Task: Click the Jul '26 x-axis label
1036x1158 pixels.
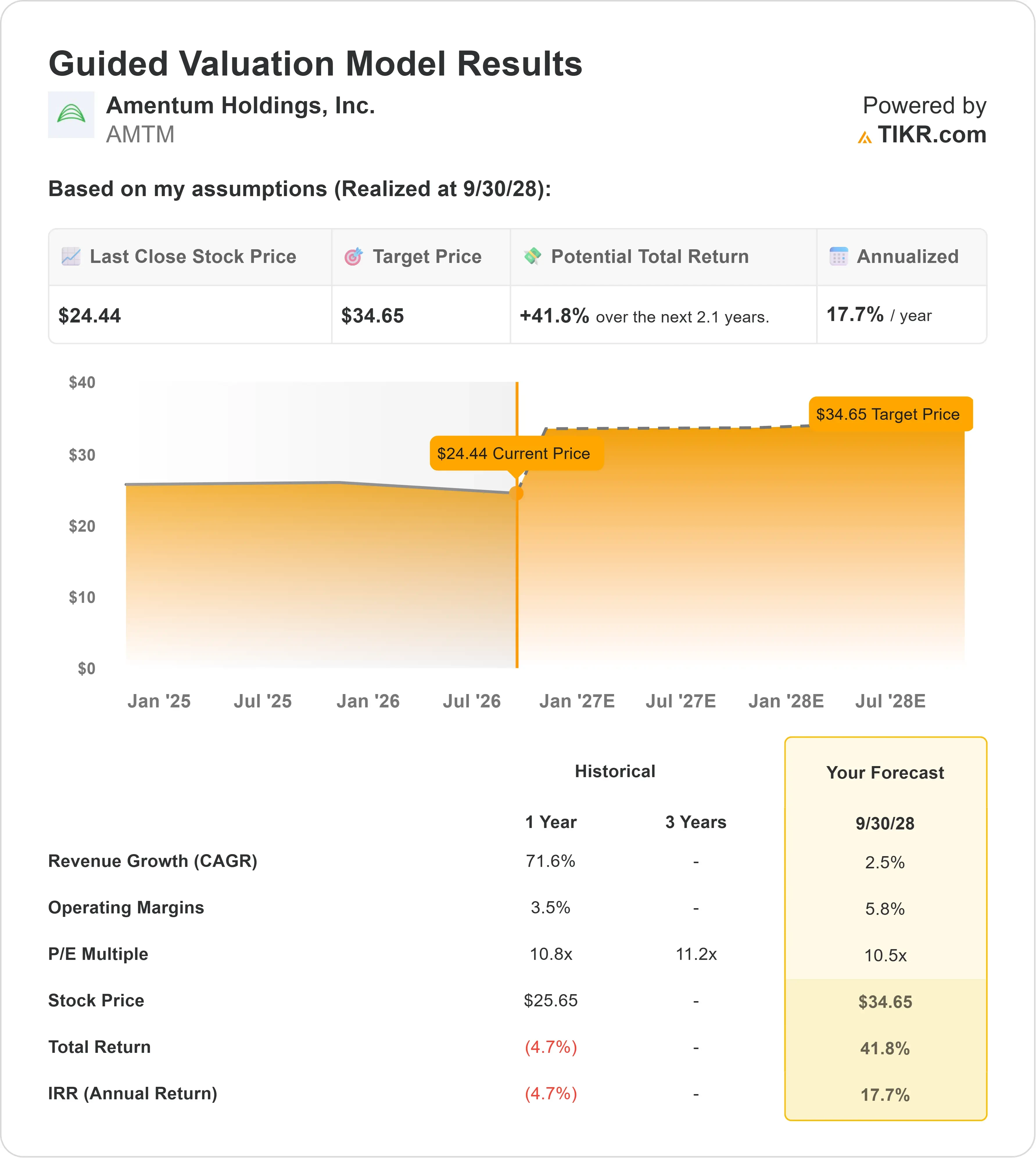Action: point(471,701)
